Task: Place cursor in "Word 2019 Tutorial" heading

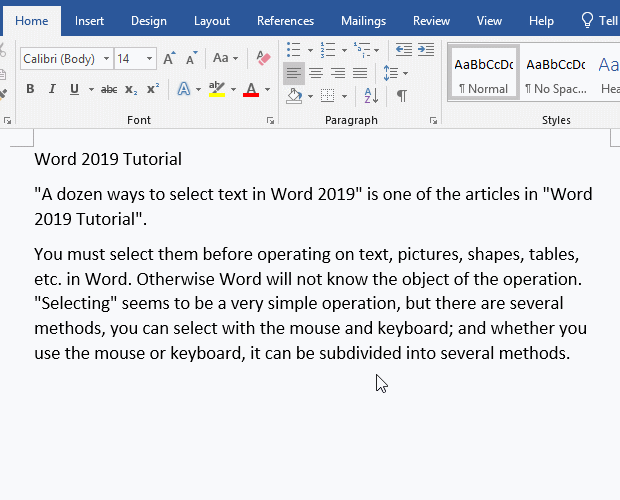Action: [108, 159]
